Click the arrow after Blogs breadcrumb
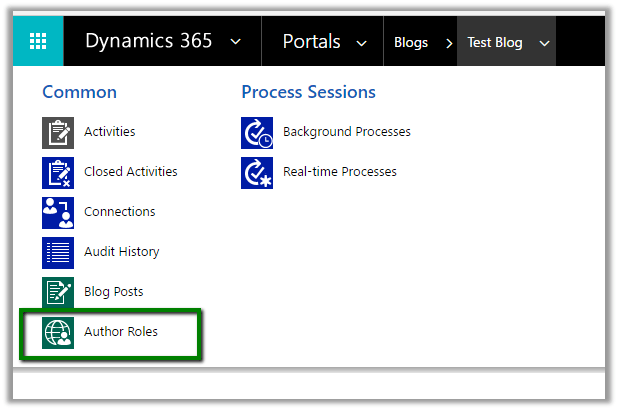Screen dimensions: 618x410 click(447, 43)
